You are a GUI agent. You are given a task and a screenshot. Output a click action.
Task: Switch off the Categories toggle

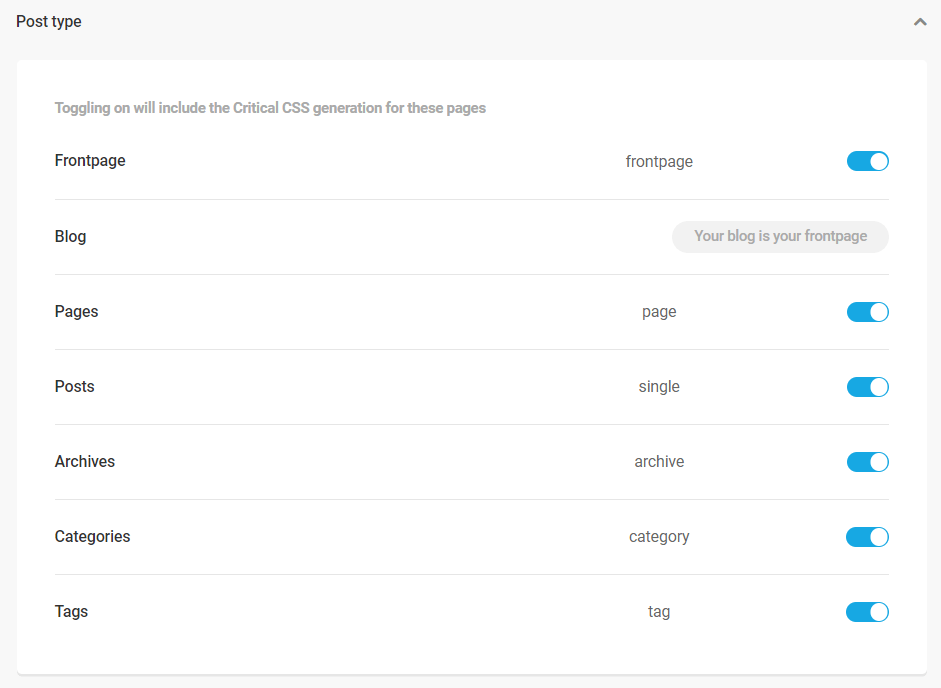click(x=867, y=536)
